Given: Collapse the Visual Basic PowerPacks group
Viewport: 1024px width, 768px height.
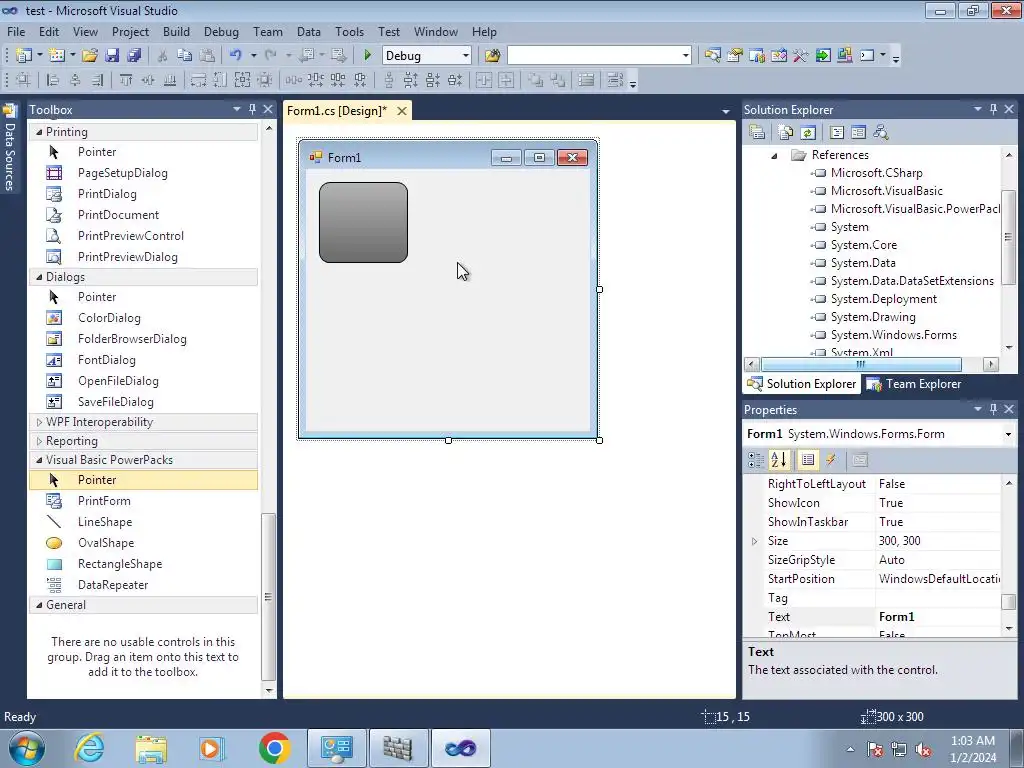Looking at the screenshot, I should click(39, 460).
